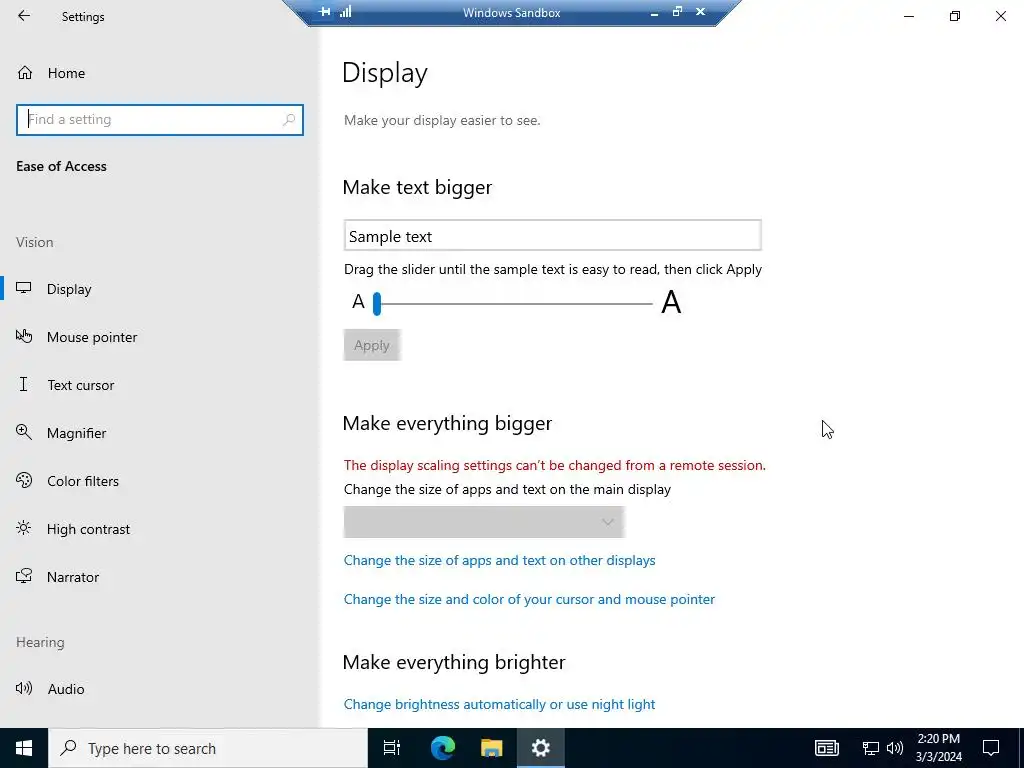The height and width of the screenshot is (768, 1024).
Task: Minimize the Settings window
Action: tap(909, 16)
